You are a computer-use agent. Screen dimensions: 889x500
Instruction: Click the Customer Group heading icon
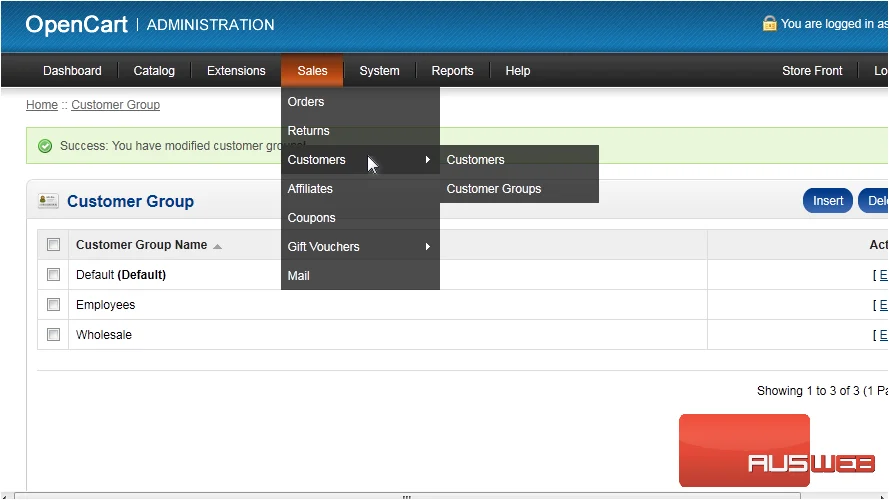(48, 201)
